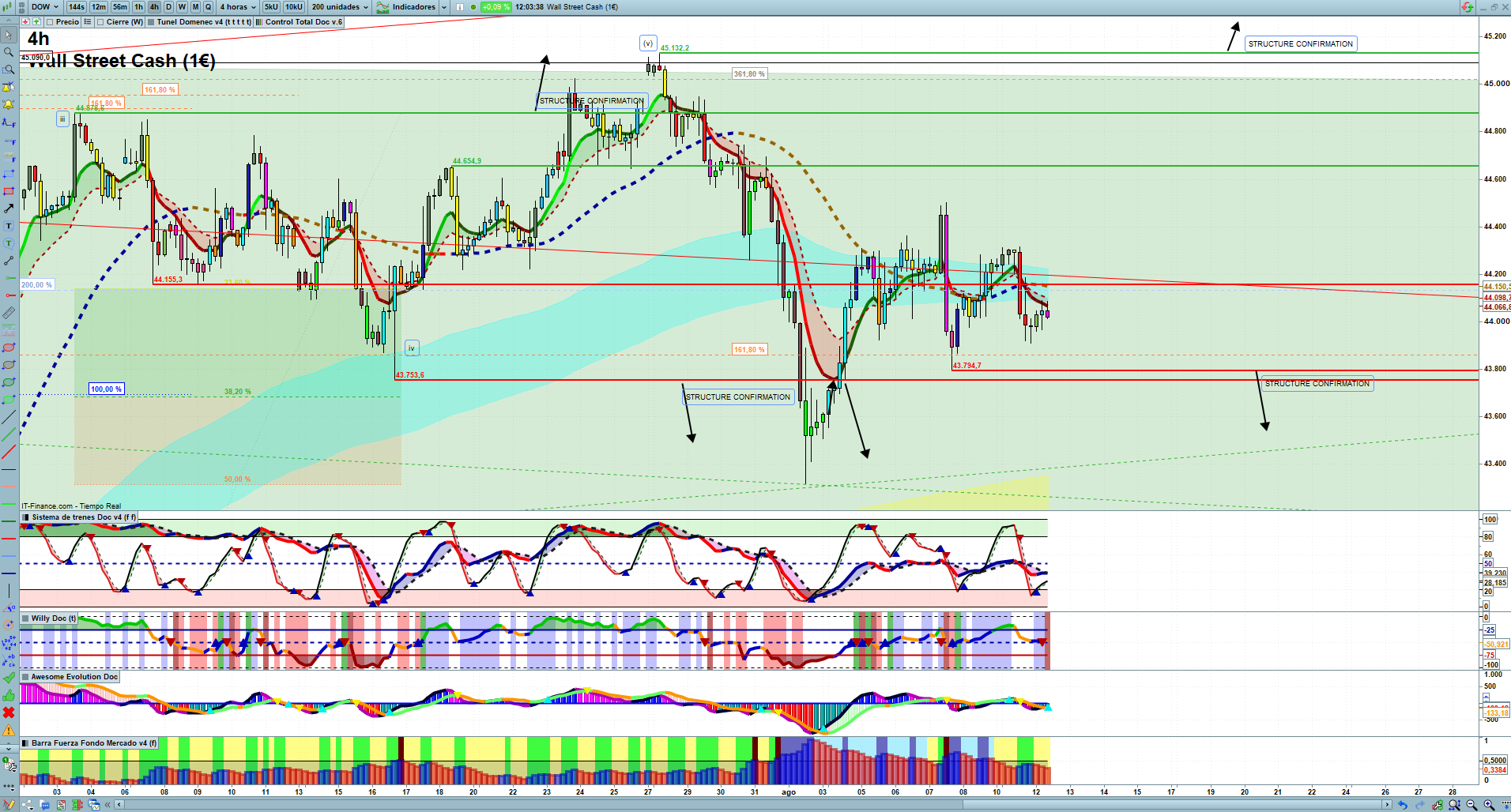Screen dimensions: 1511x812
Task: Click the 10kU units button
Action: click(x=293, y=7)
